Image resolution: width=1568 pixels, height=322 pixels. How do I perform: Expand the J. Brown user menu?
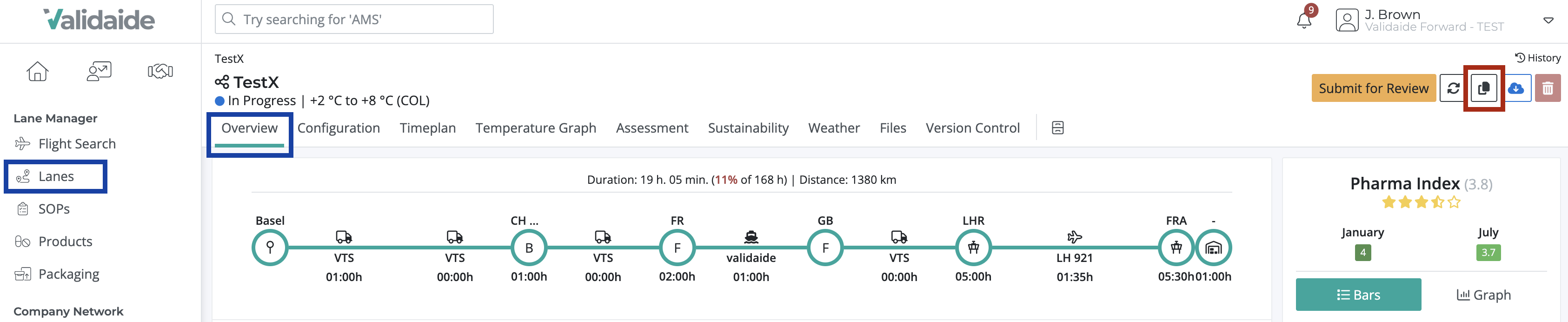[x=1548, y=20]
